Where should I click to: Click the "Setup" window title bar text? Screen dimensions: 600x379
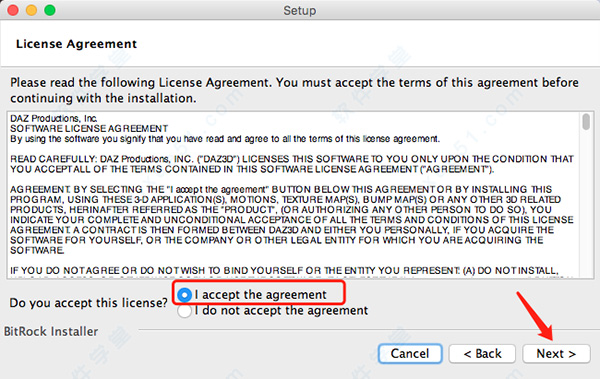pyautogui.click(x=300, y=10)
